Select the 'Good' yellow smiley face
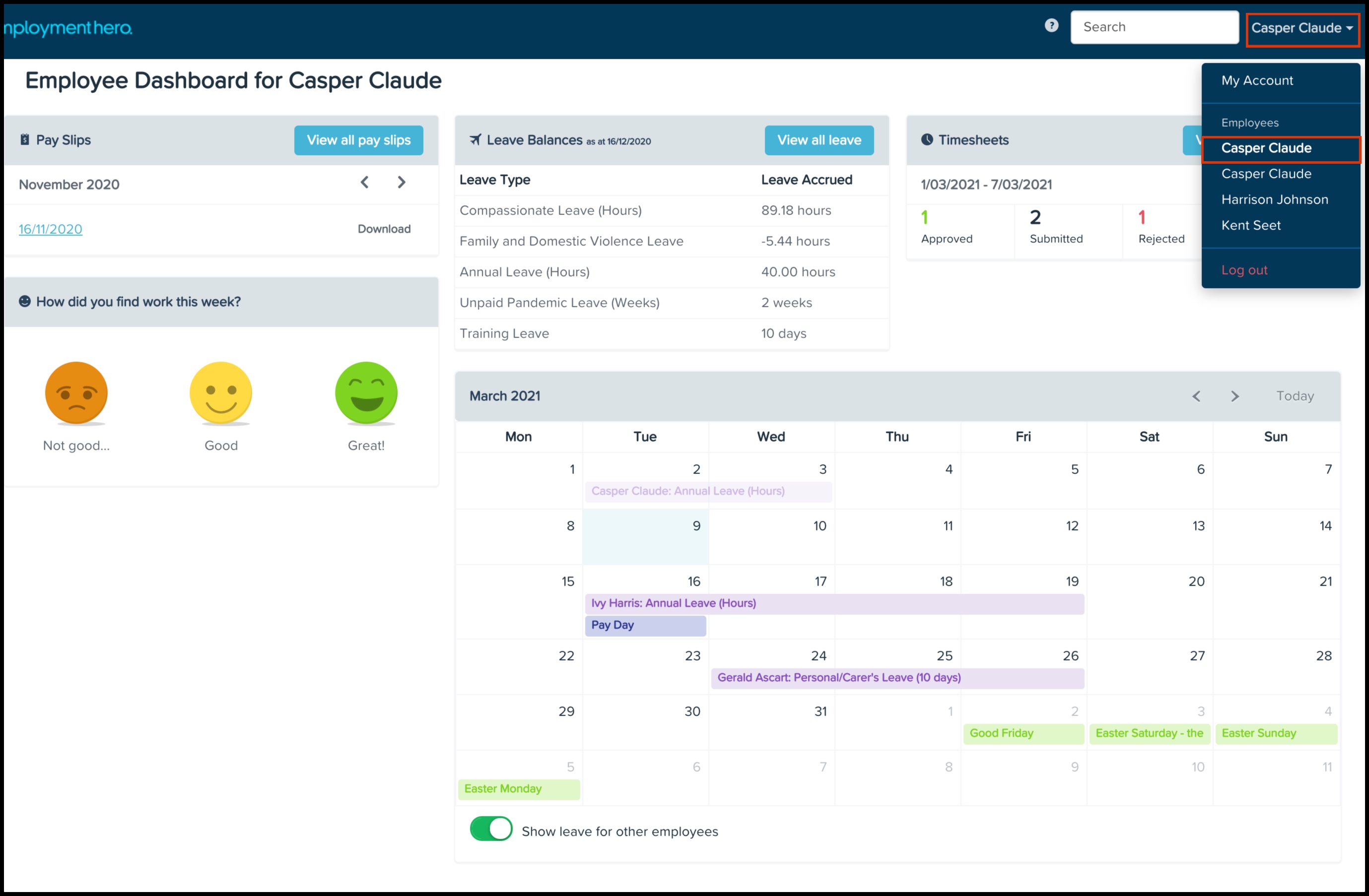This screenshot has height=896, width=1369. tap(221, 393)
